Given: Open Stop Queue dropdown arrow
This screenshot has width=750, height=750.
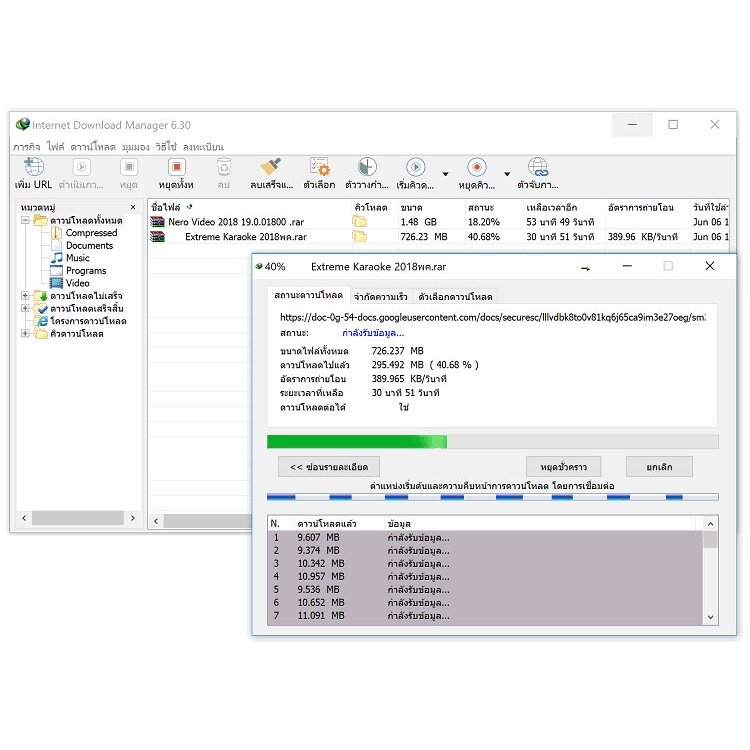Looking at the screenshot, I should point(507,174).
